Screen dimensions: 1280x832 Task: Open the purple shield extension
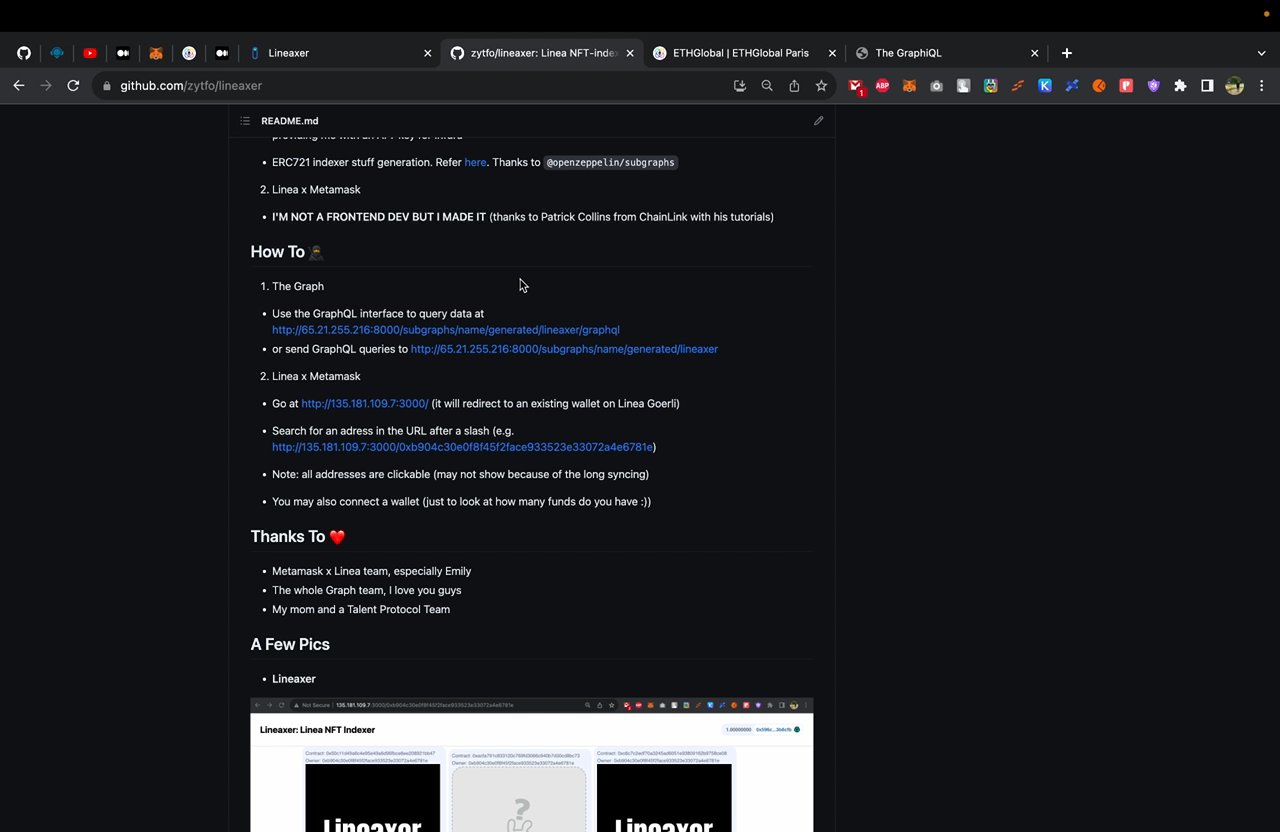[1153, 86]
